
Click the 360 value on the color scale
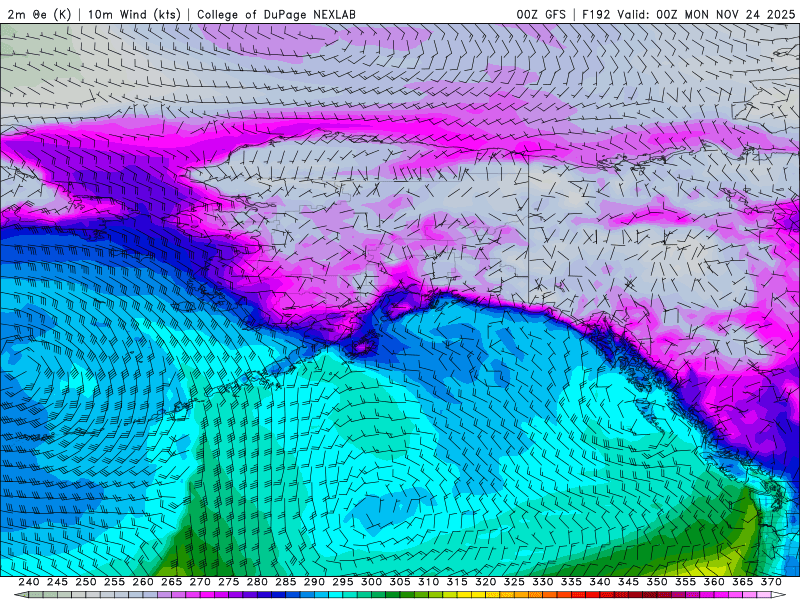(x=714, y=582)
